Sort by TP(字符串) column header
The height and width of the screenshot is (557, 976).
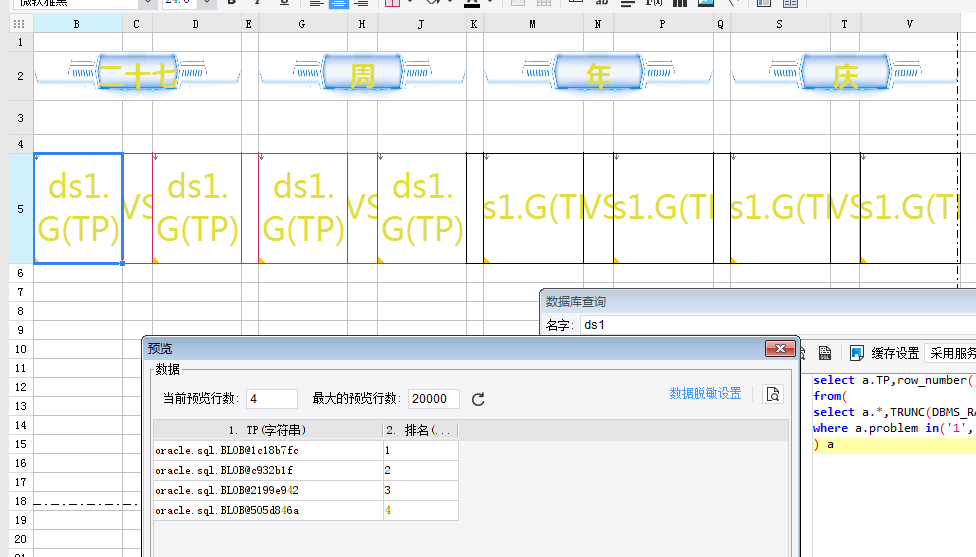267,430
